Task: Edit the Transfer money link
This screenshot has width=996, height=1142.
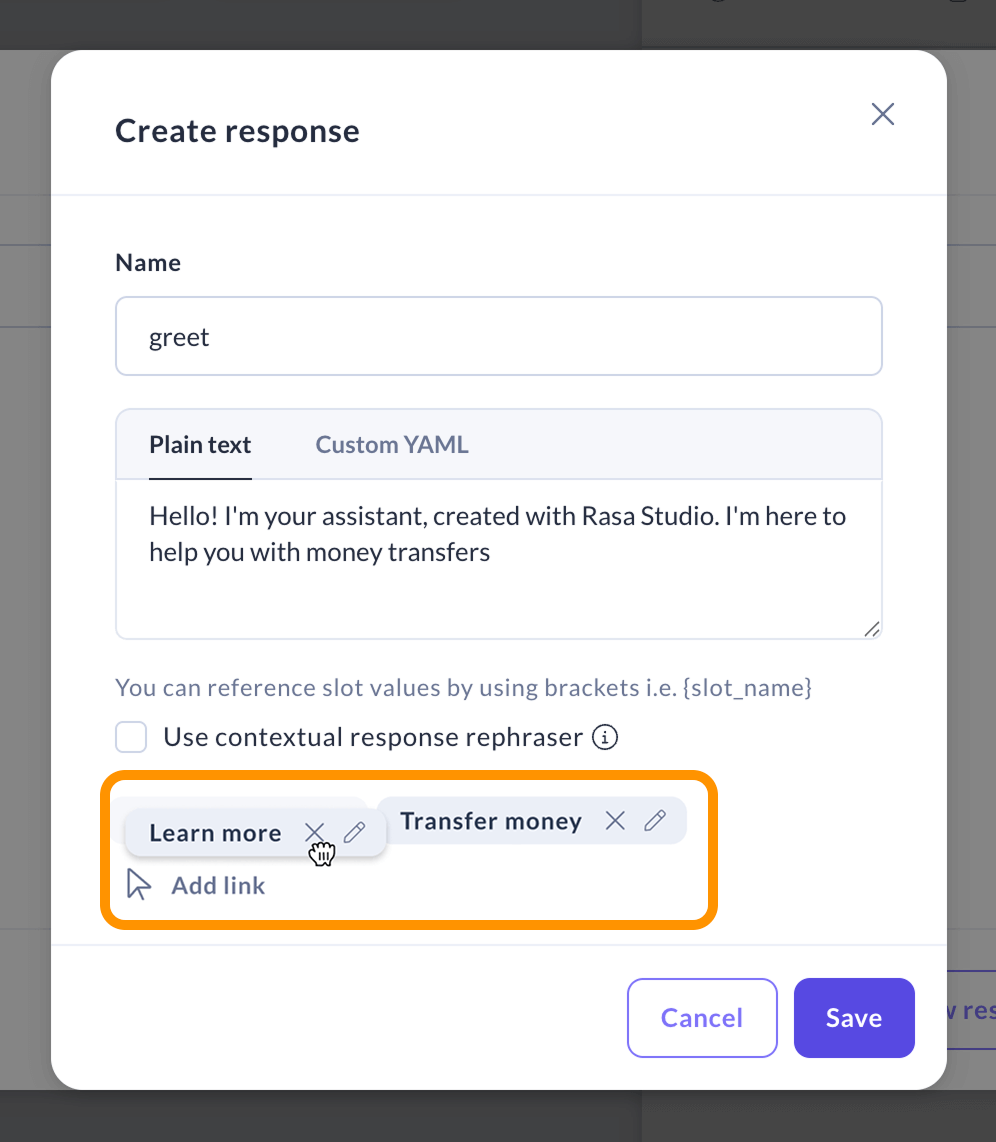Action: pyautogui.click(x=655, y=821)
